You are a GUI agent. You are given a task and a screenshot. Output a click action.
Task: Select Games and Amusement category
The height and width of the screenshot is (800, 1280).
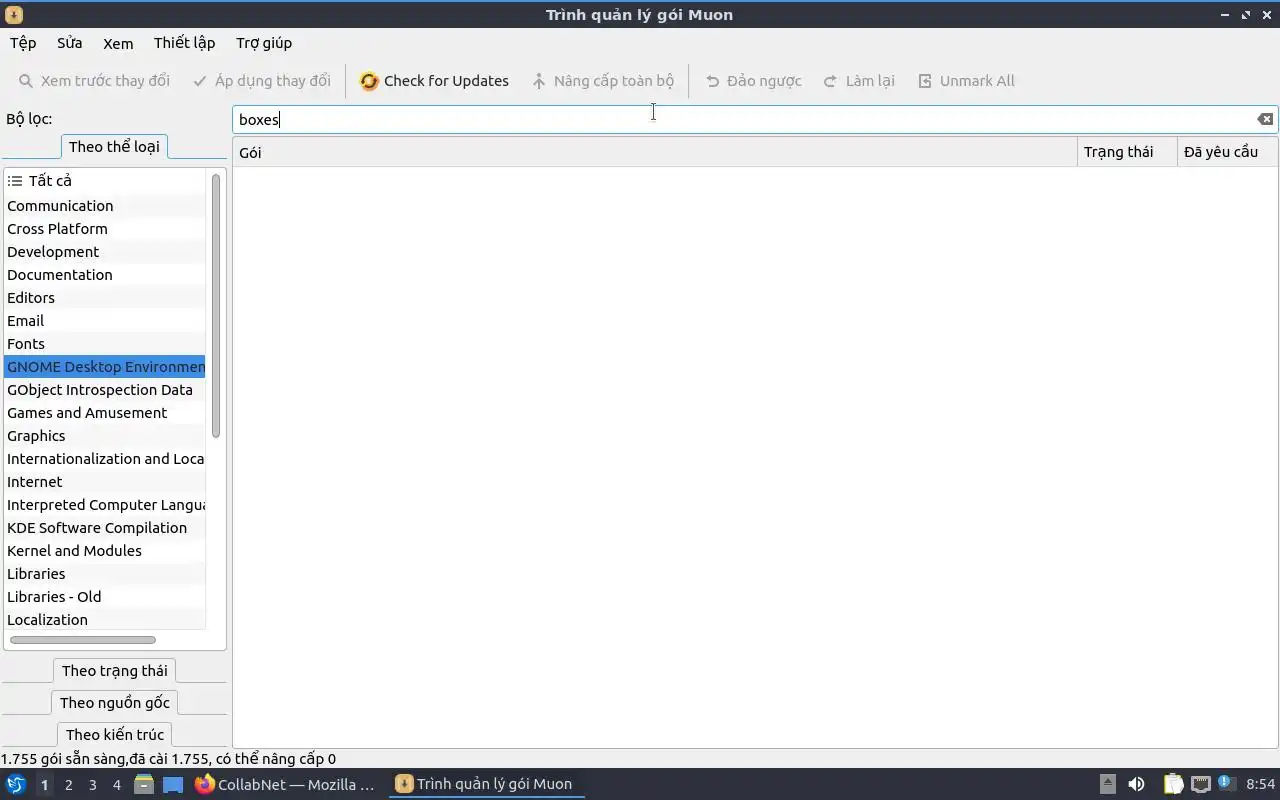[105, 413]
